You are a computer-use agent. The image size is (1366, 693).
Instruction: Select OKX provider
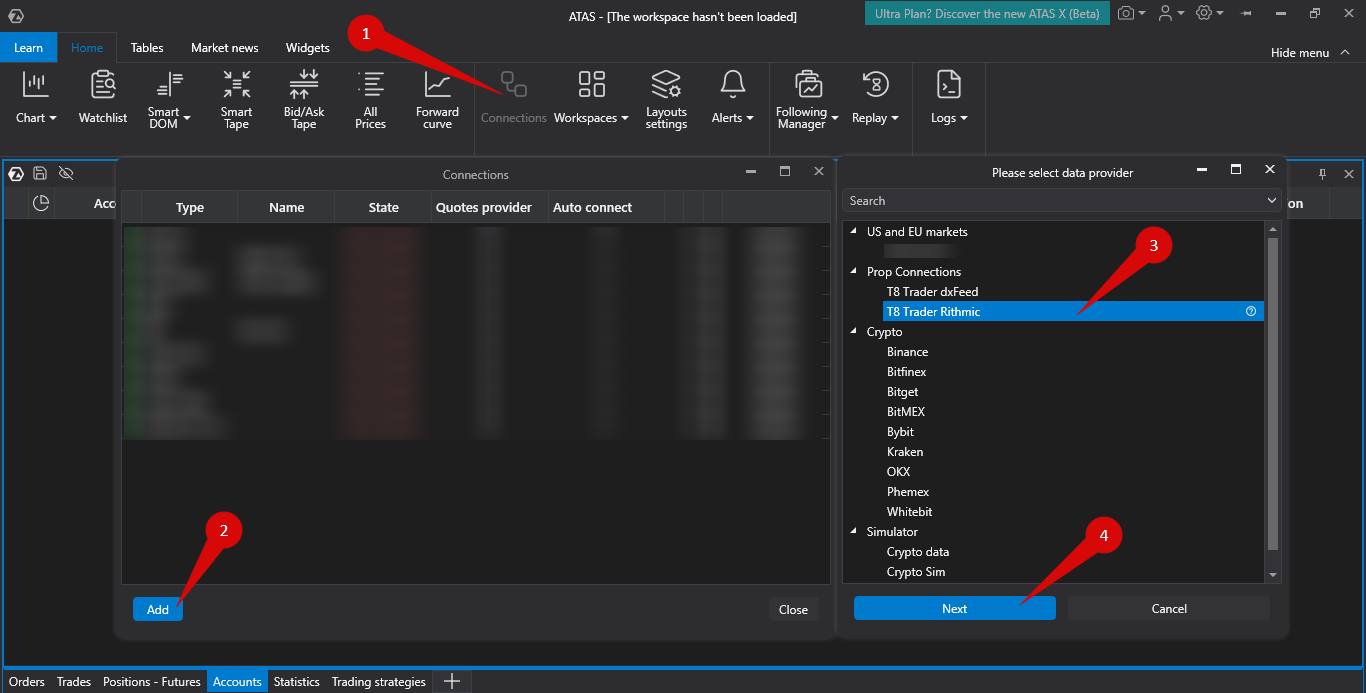tap(899, 471)
